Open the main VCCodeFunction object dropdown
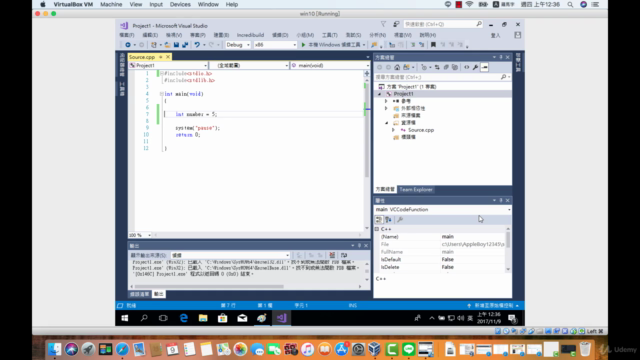The image size is (640, 360). tap(442, 209)
